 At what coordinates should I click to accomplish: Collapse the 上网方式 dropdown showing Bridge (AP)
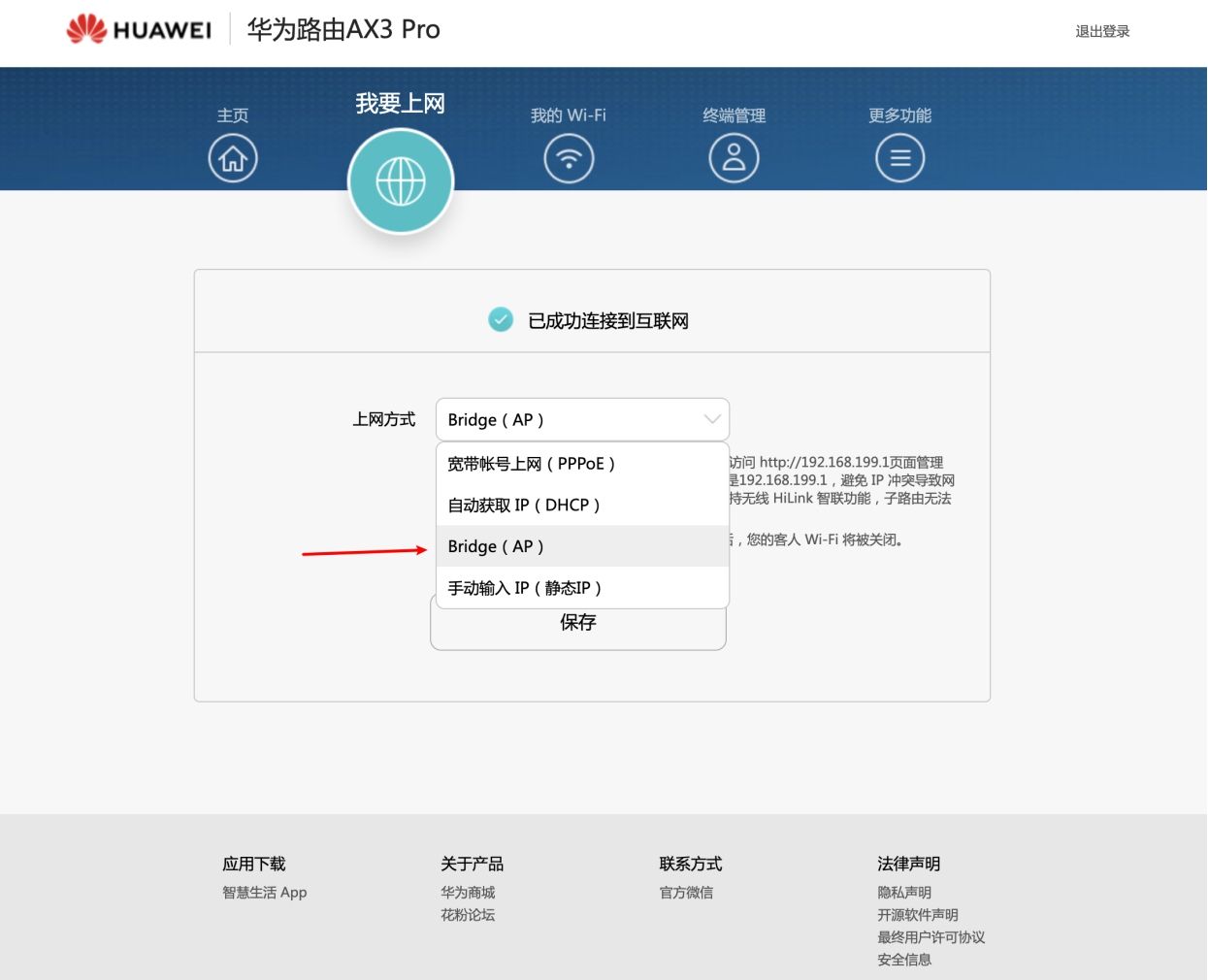pos(582,420)
